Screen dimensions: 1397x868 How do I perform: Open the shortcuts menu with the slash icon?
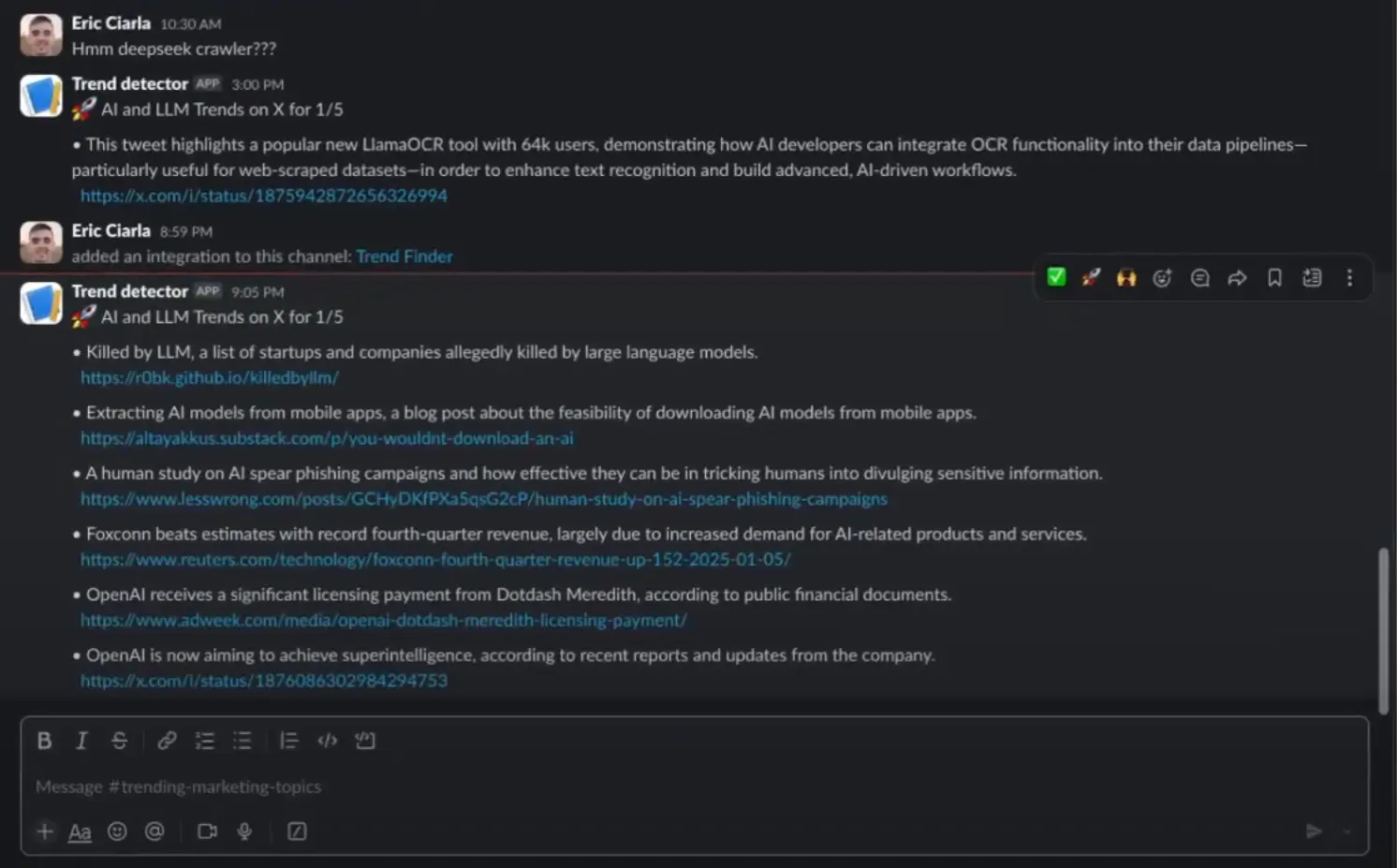pyautogui.click(x=296, y=831)
